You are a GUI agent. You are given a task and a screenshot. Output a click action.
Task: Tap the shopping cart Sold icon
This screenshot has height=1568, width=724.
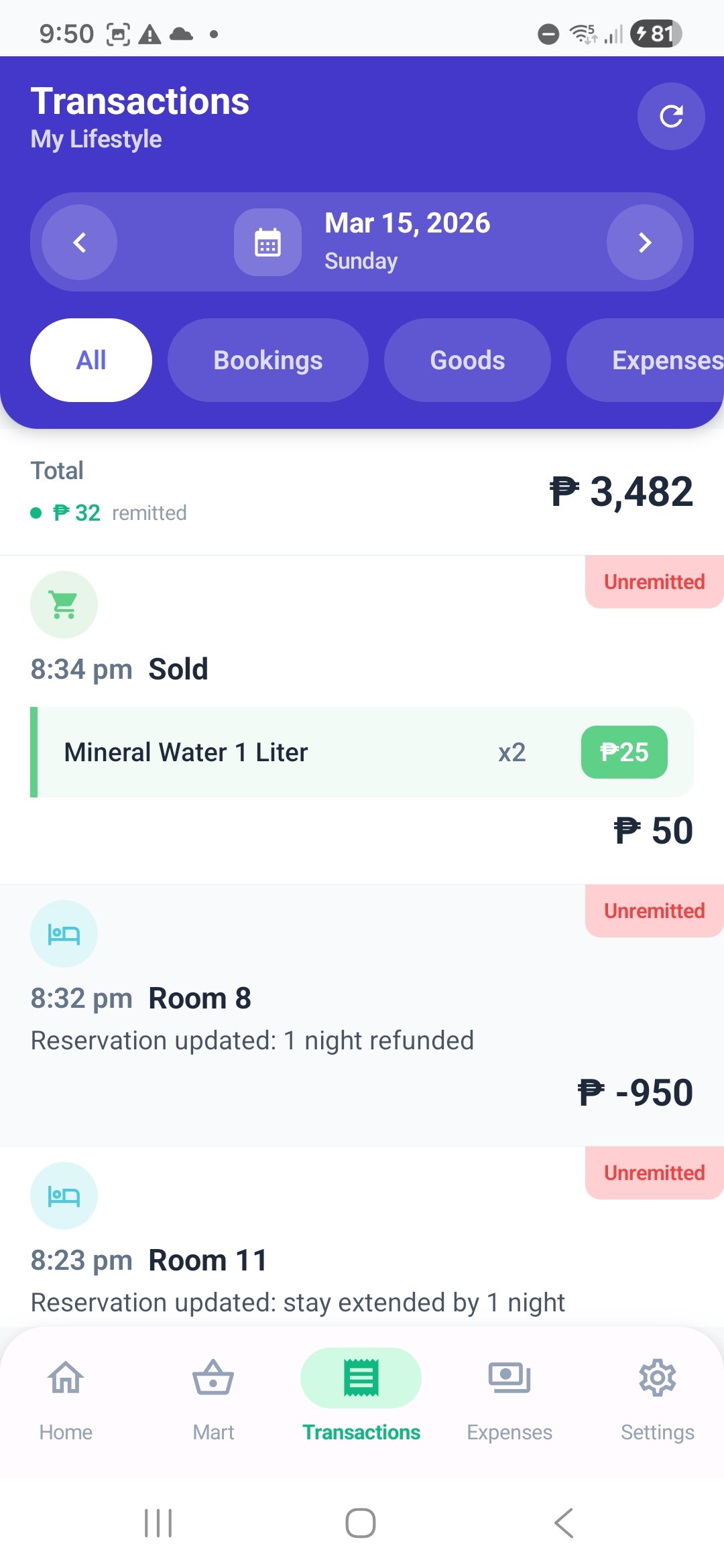pos(64,604)
